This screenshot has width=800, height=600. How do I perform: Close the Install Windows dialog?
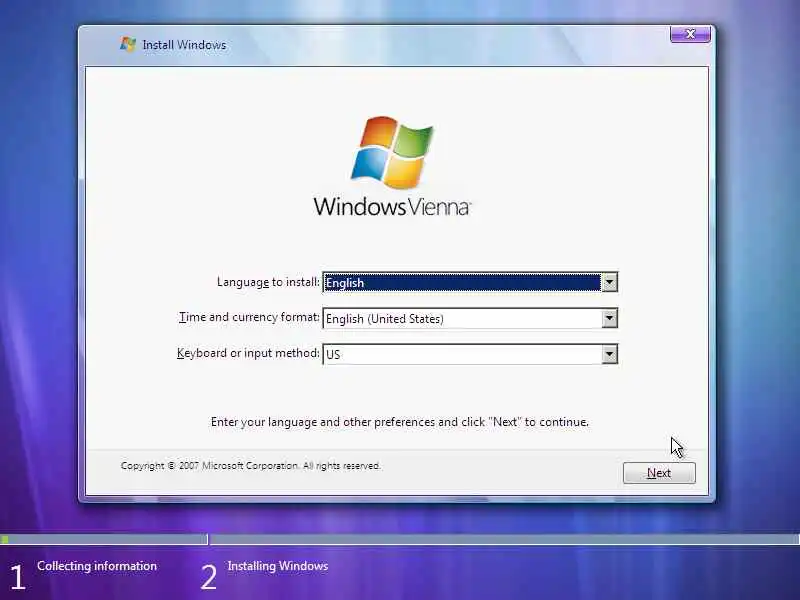[690, 34]
